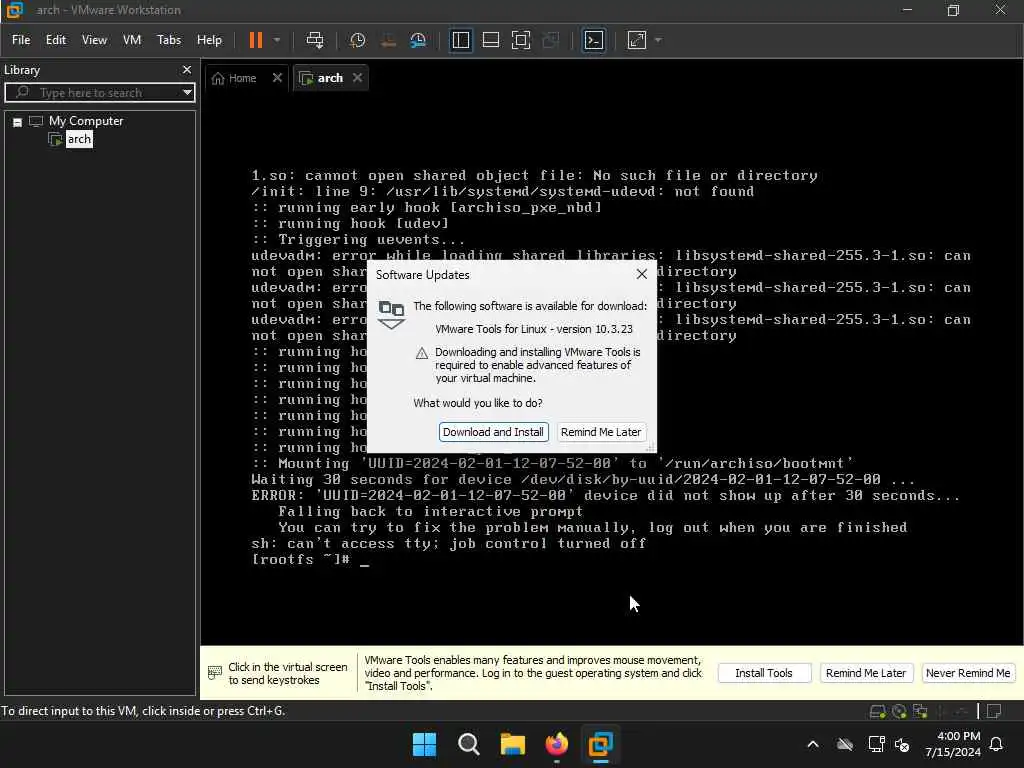Click the network adapter status icon
Image resolution: width=1024 pixels, height=768 pixels.
pos(921,711)
